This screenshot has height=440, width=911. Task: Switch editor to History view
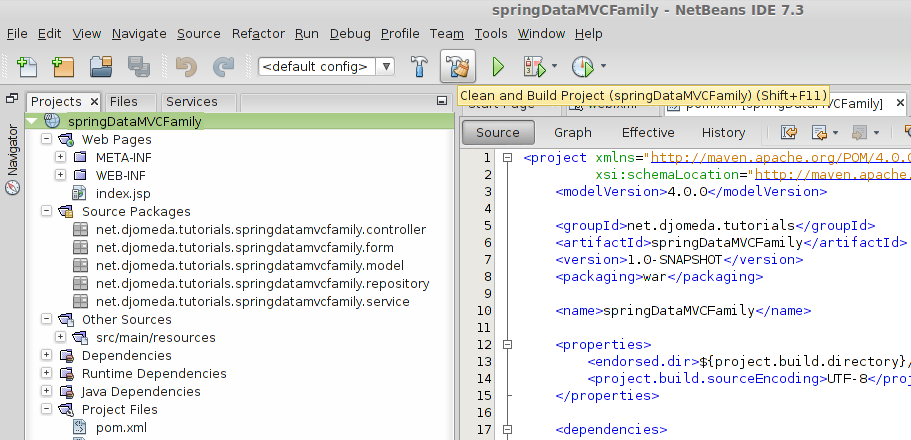coord(723,133)
